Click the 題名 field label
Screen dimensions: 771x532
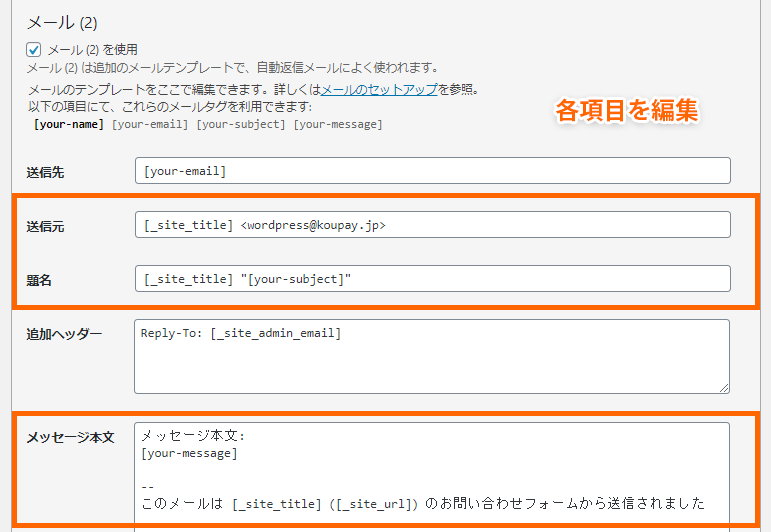click(39, 280)
